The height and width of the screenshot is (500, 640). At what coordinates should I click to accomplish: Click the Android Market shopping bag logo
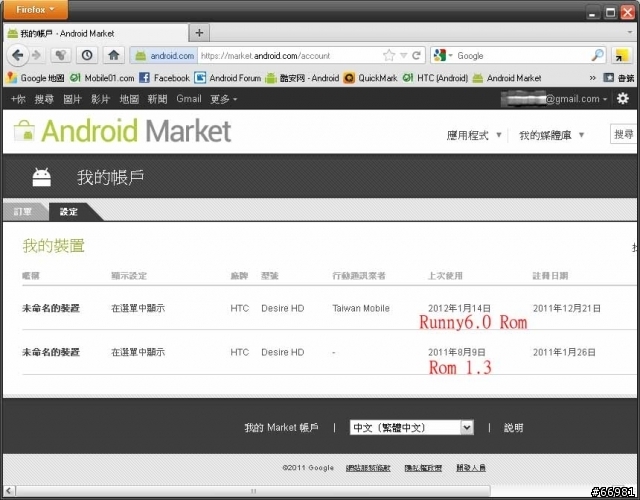24,131
